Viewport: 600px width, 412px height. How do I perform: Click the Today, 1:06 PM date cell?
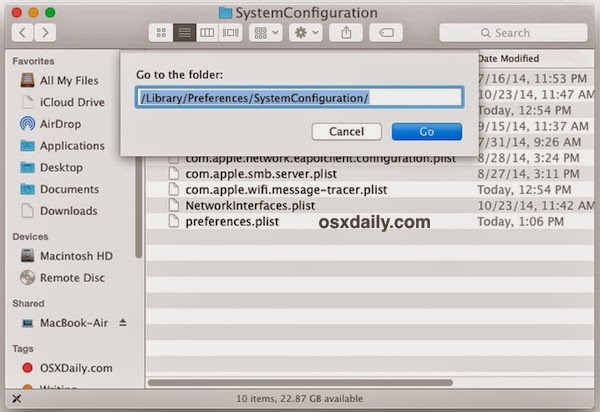point(520,221)
